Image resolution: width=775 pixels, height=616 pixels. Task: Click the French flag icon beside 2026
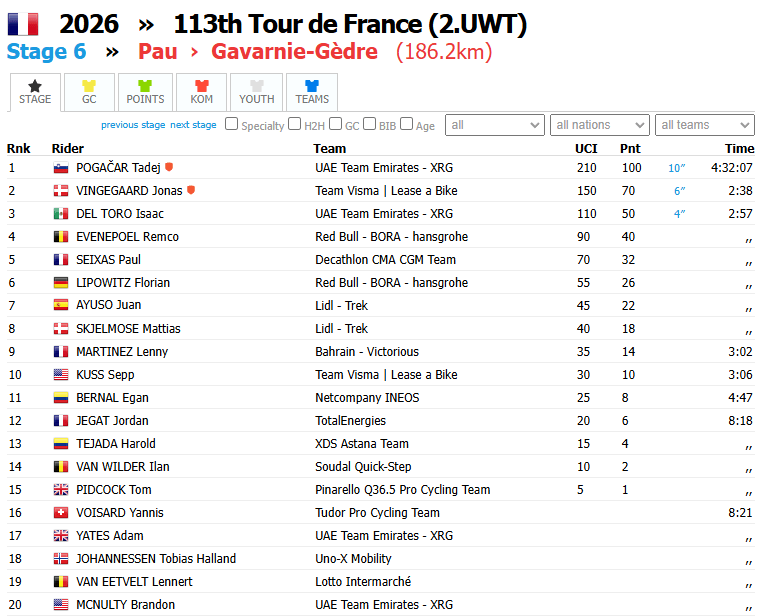click(23, 24)
